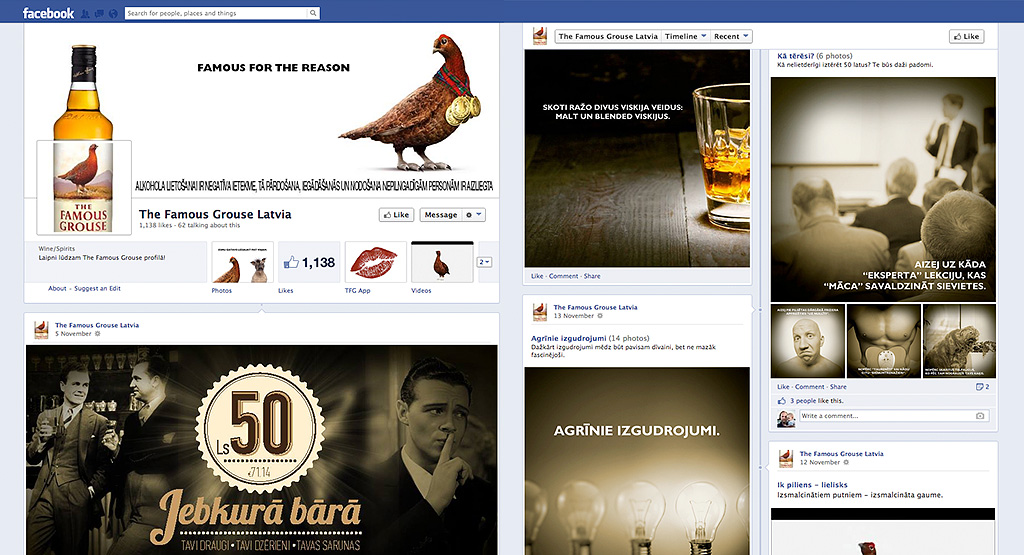
Task: Open friend requests icon in top bar
Action: click(x=85, y=13)
